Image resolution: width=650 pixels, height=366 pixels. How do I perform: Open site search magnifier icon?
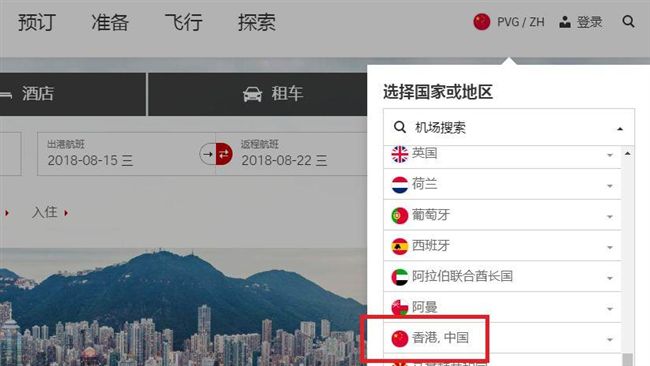point(628,22)
